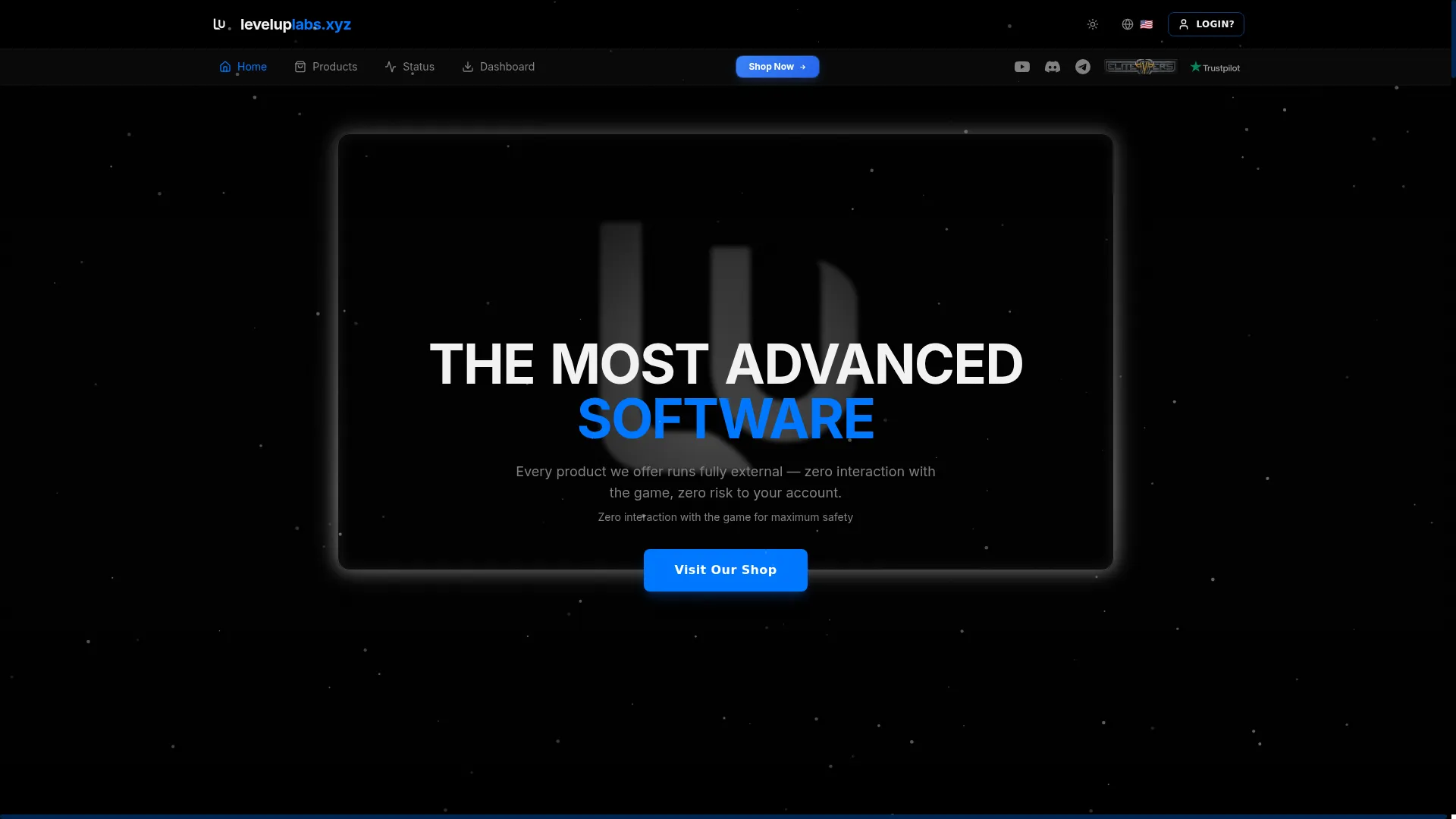The width and height of the screenshot is (1456, 819).
Task: Click the Visit Our Shop button
Action: 726,570
